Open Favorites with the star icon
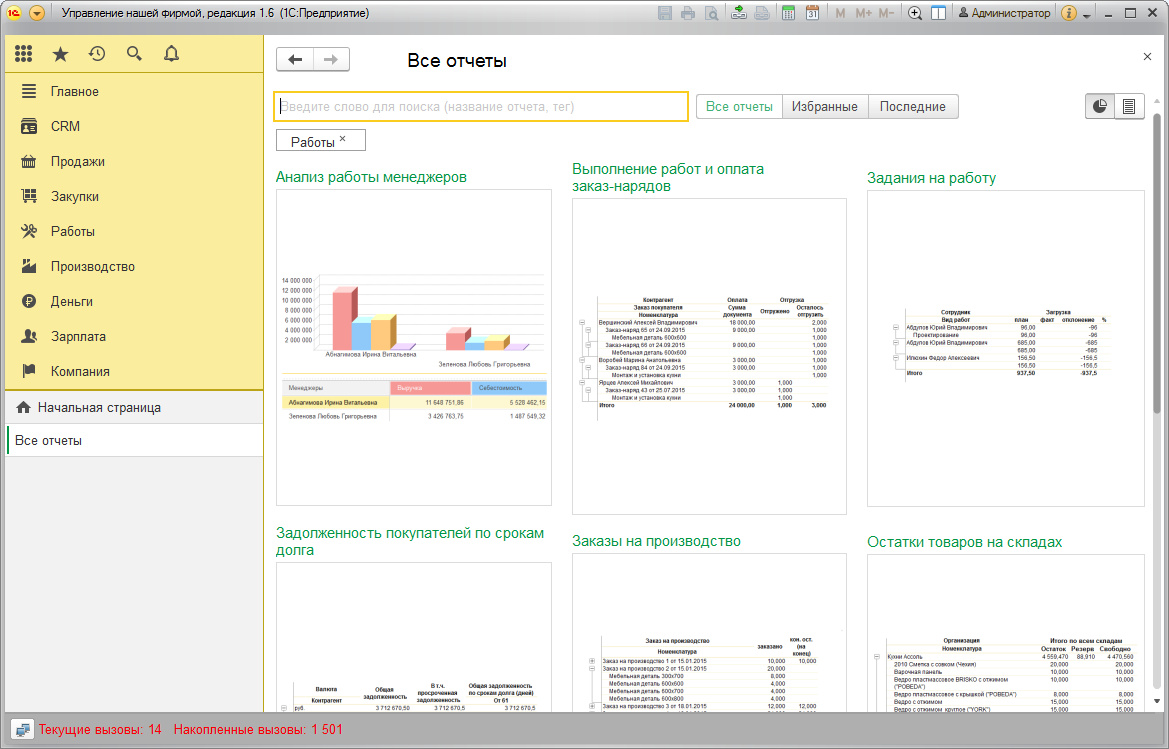Viewport: 1169px width, 749px height. [60, 54]
